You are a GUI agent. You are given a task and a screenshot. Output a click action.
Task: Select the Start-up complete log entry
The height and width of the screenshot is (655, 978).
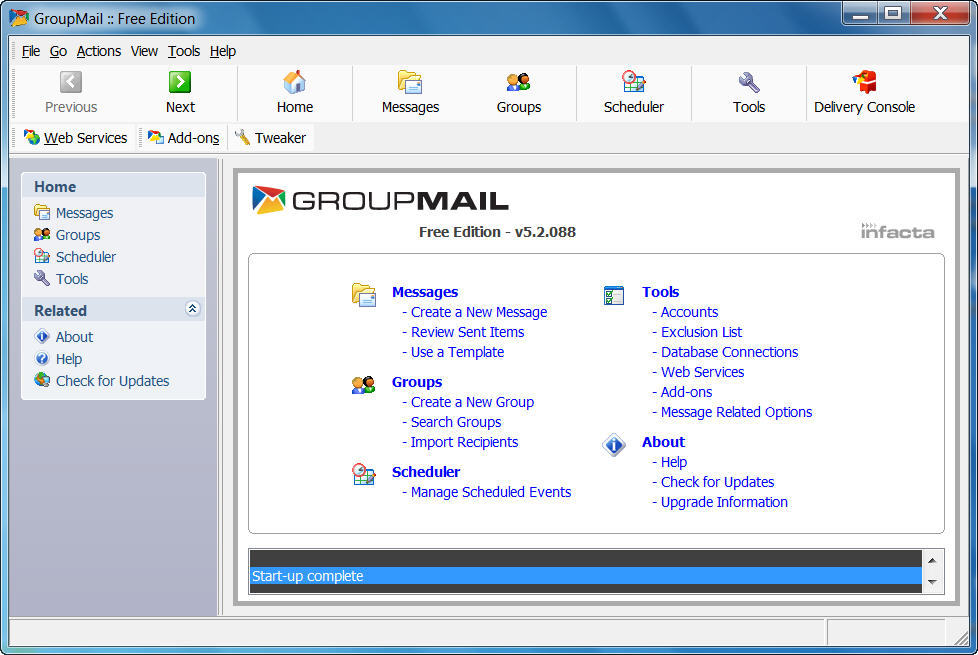[x=586, y=576]
